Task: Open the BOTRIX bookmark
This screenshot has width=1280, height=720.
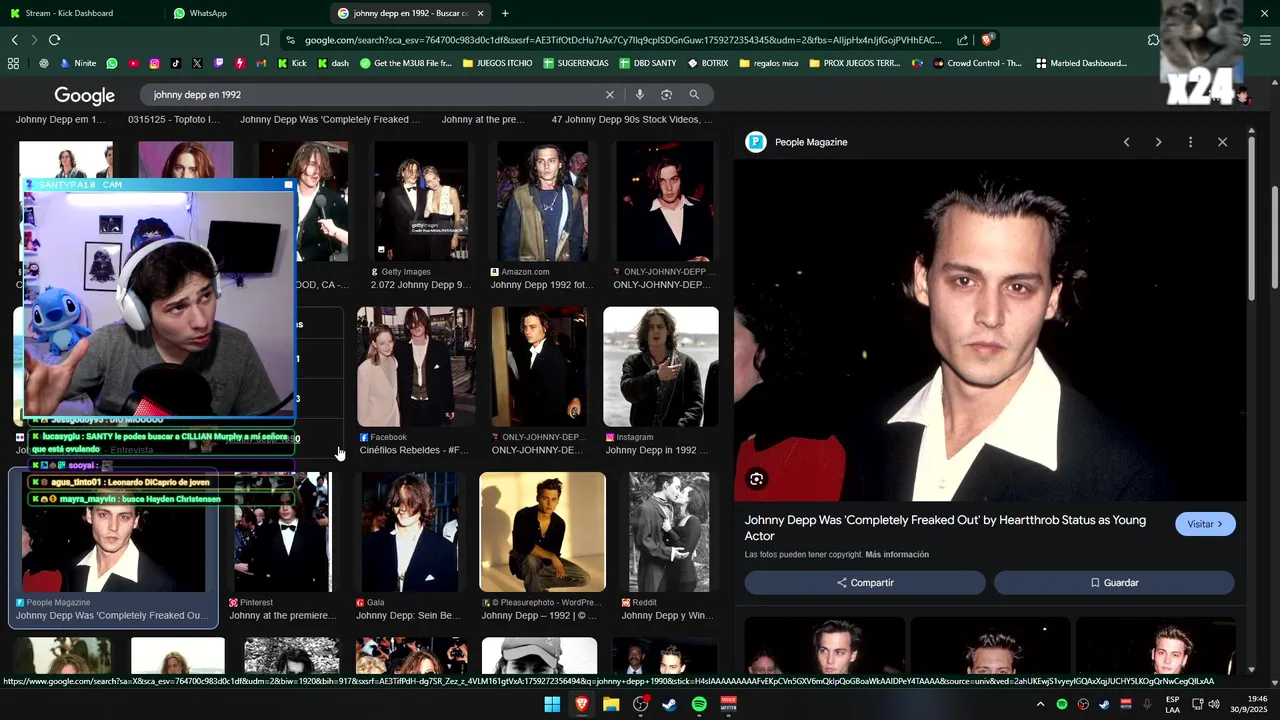Action: click(x=708, y=63)
